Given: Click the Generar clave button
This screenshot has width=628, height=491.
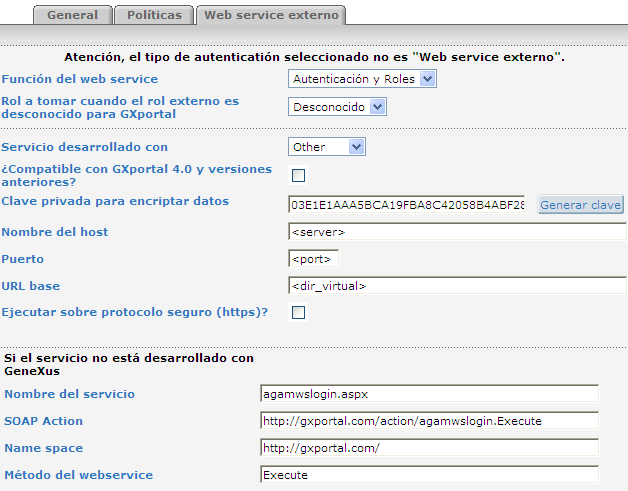Looking at the screenshot, I should pos(581,204).
